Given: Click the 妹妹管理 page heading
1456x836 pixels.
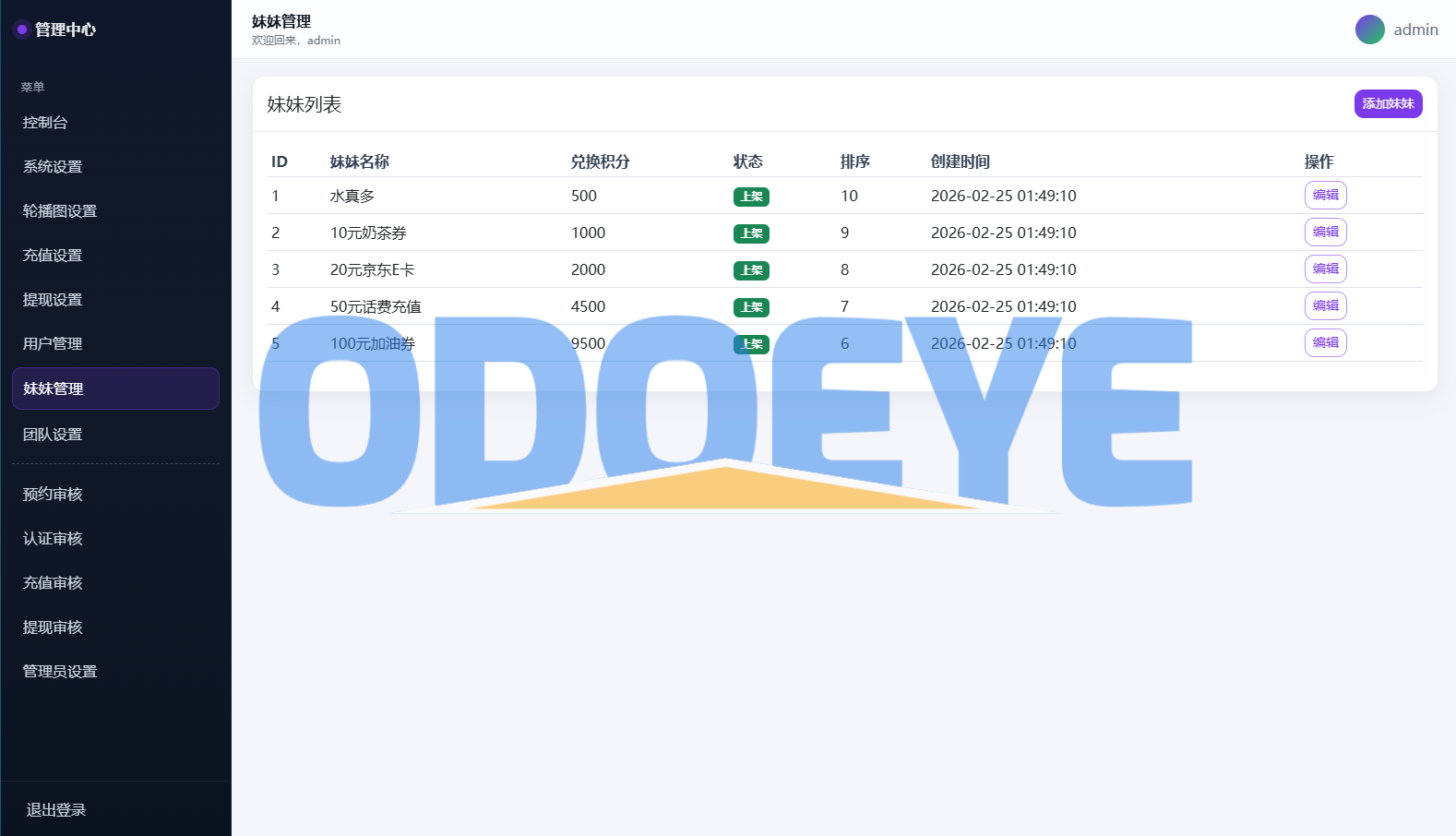Looking at the screenshot, I should (281, 21).
